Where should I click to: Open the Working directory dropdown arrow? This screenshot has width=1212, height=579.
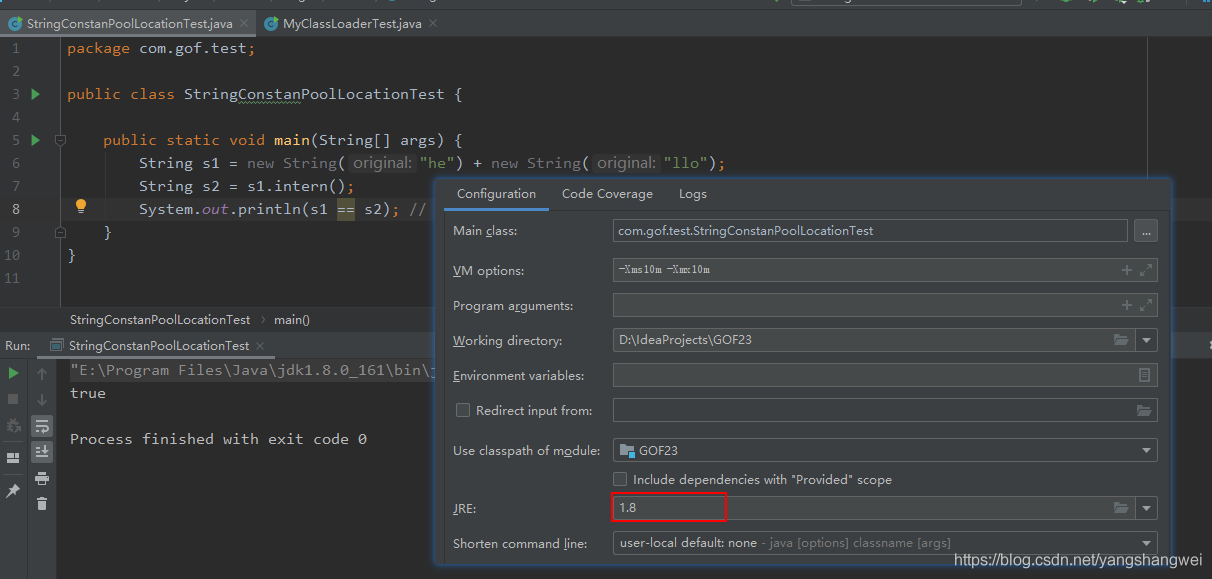(x=1146, y=341)
